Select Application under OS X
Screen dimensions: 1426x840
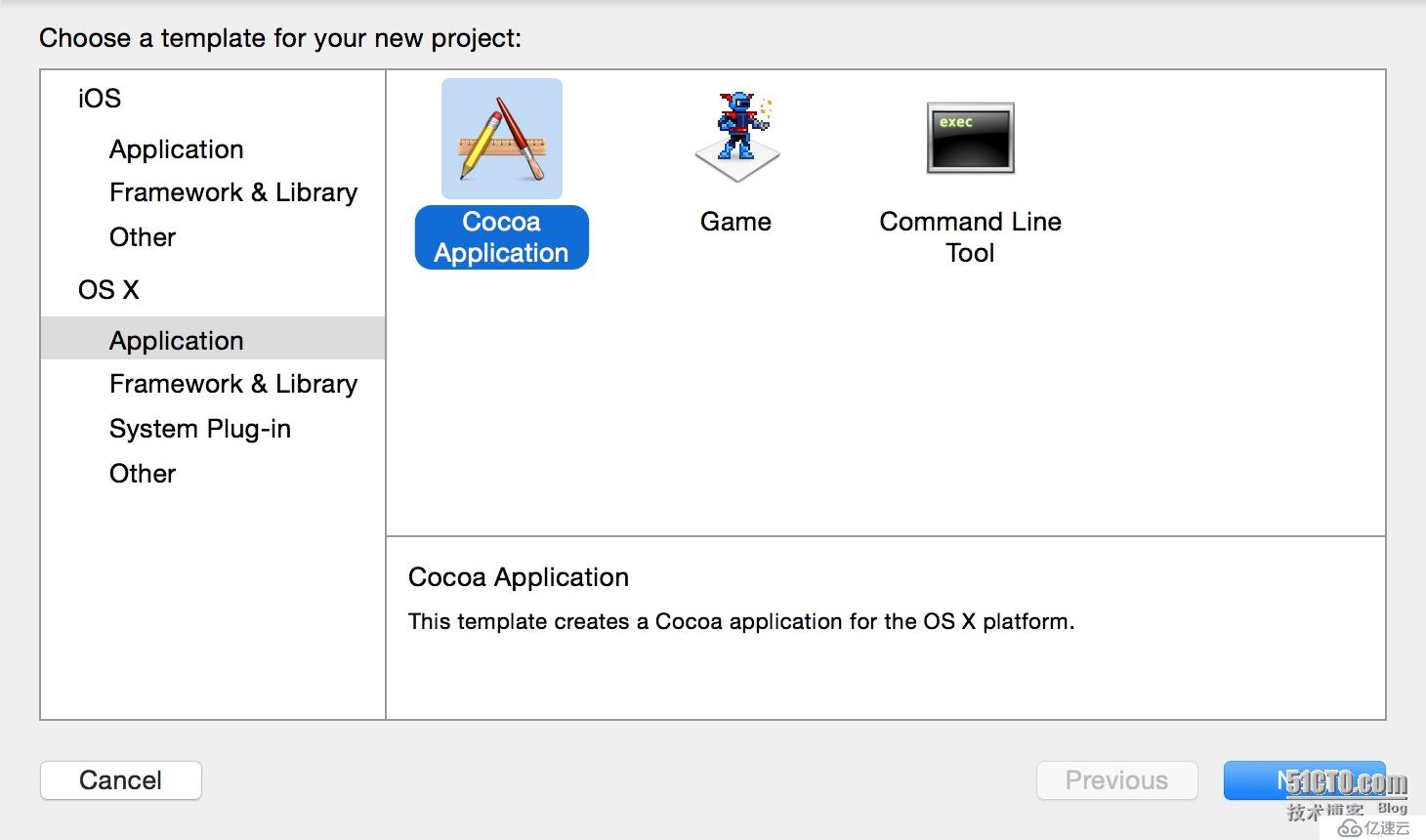[213, 339]
